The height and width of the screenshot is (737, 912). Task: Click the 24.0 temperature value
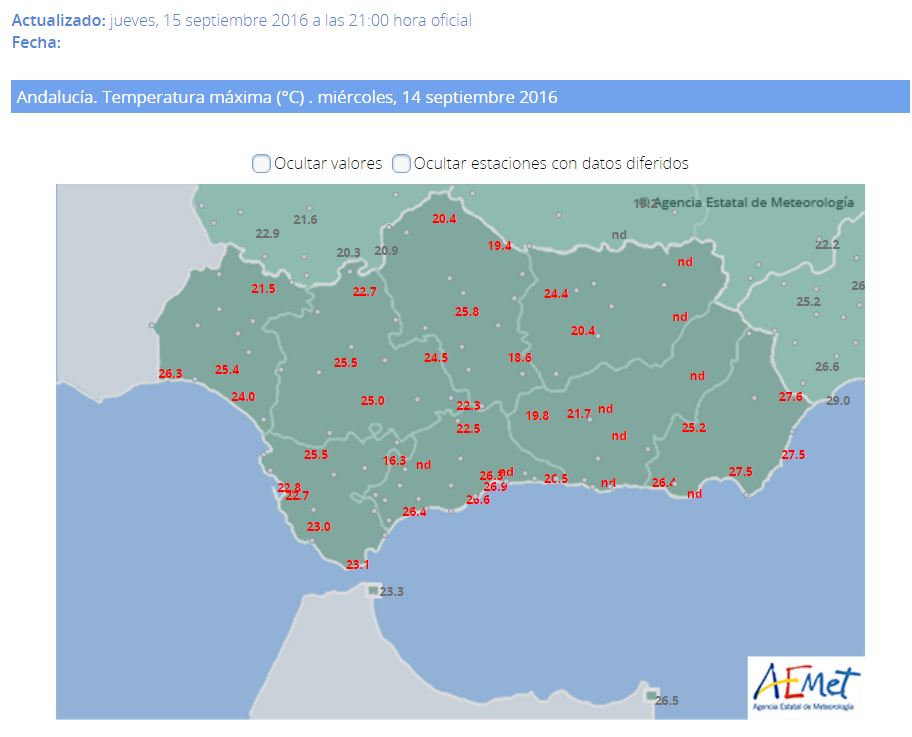coord(243,397)
